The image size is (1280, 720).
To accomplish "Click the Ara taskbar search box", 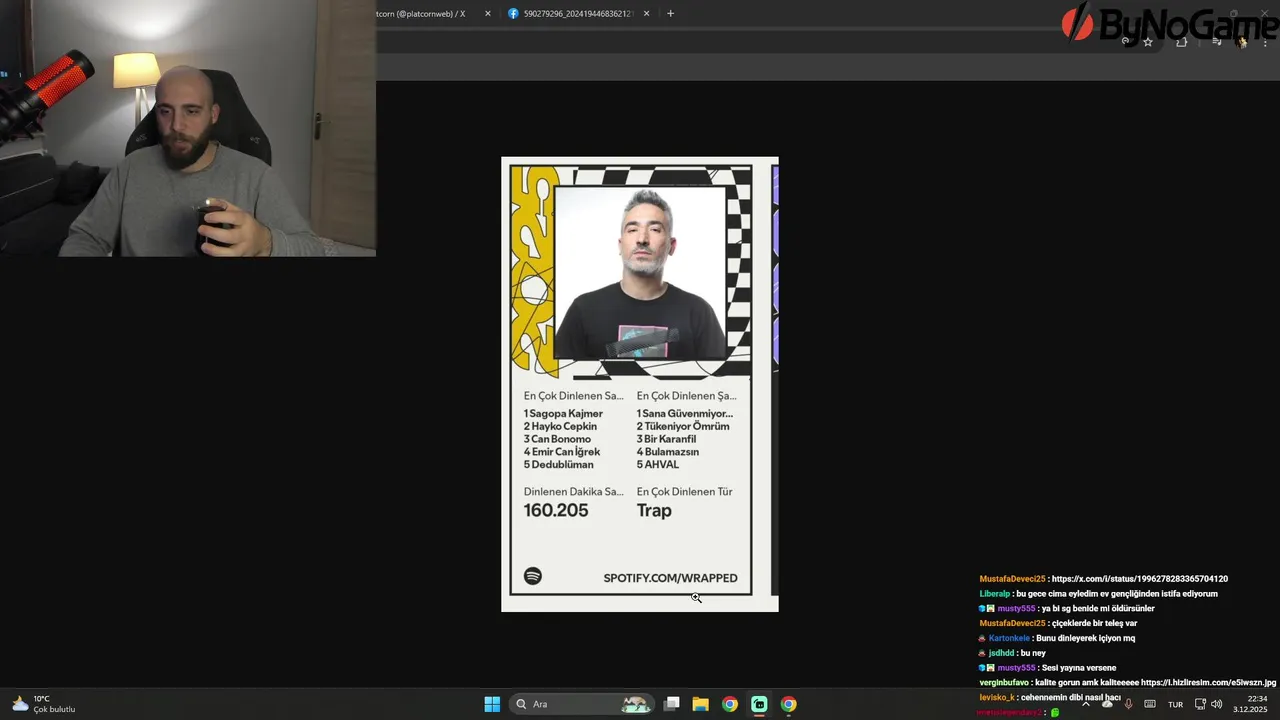I will (583, 704).
